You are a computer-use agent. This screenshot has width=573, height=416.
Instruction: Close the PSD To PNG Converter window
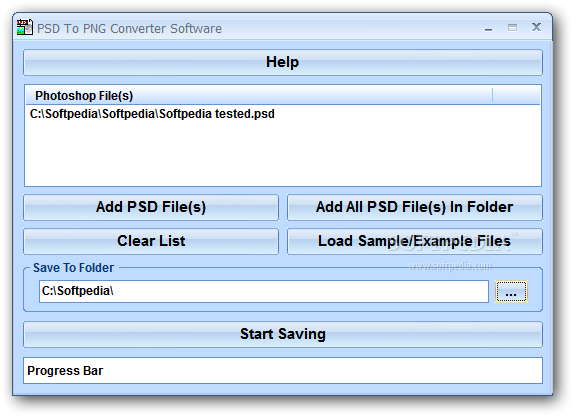coord(536,27)
